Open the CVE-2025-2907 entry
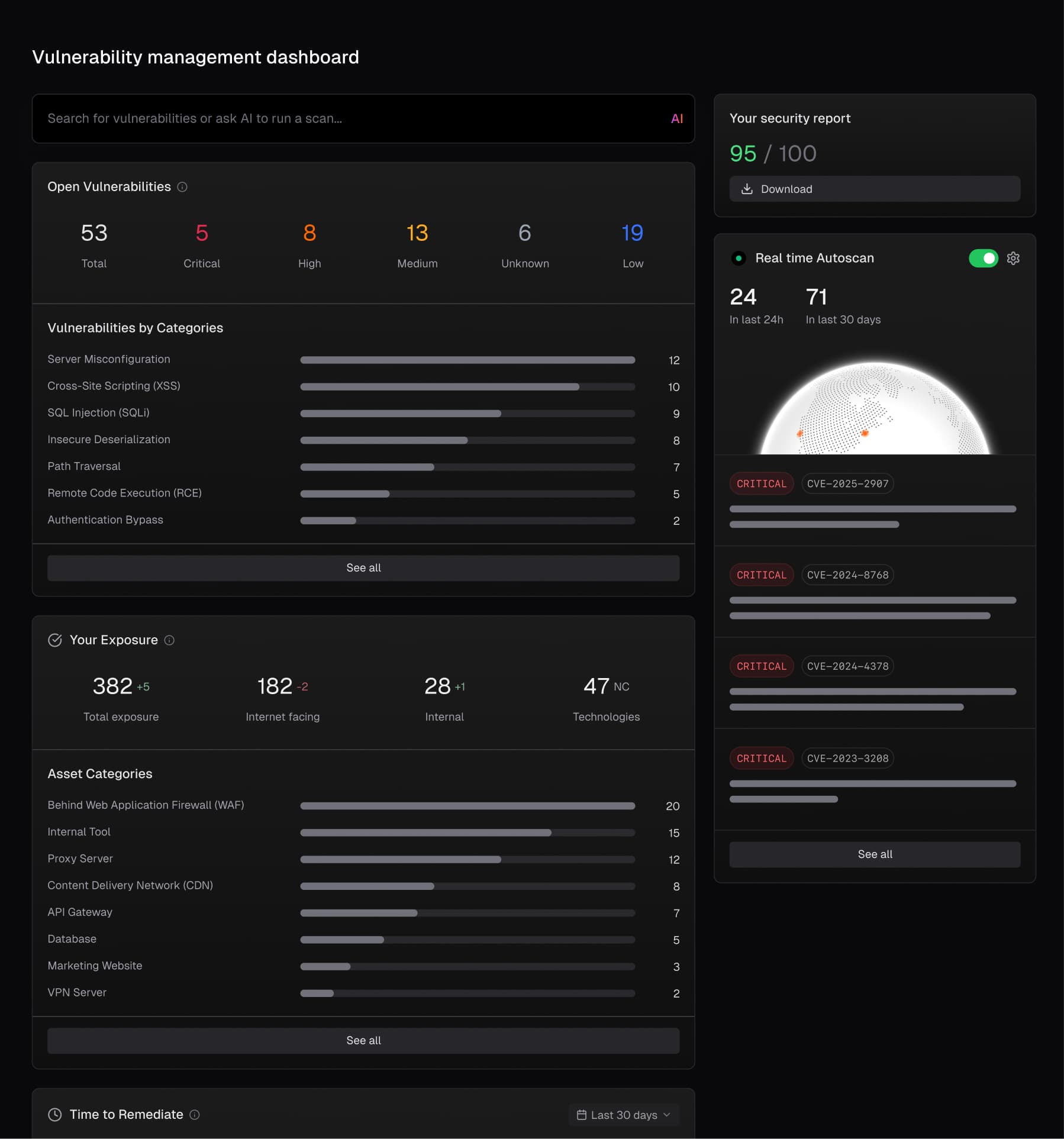The image size is (1064, 1139). (x=847, y=484)
